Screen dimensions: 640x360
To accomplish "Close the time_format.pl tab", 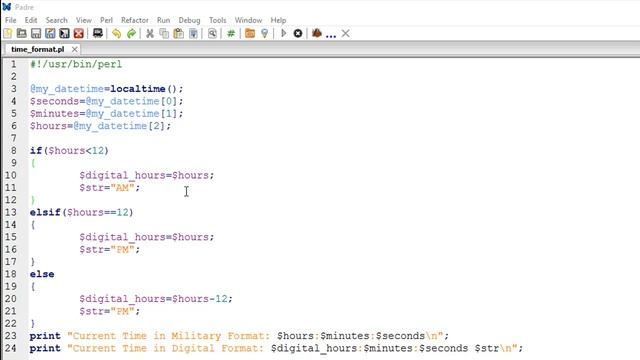I will (74, 49).
